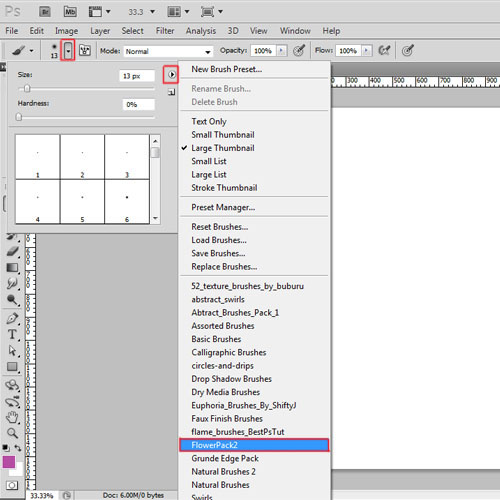Launch Adobe Bridge with the Br icon
The width and height of the screenshot is (500, 500).
pyautogui.click(x=45, y=12)
